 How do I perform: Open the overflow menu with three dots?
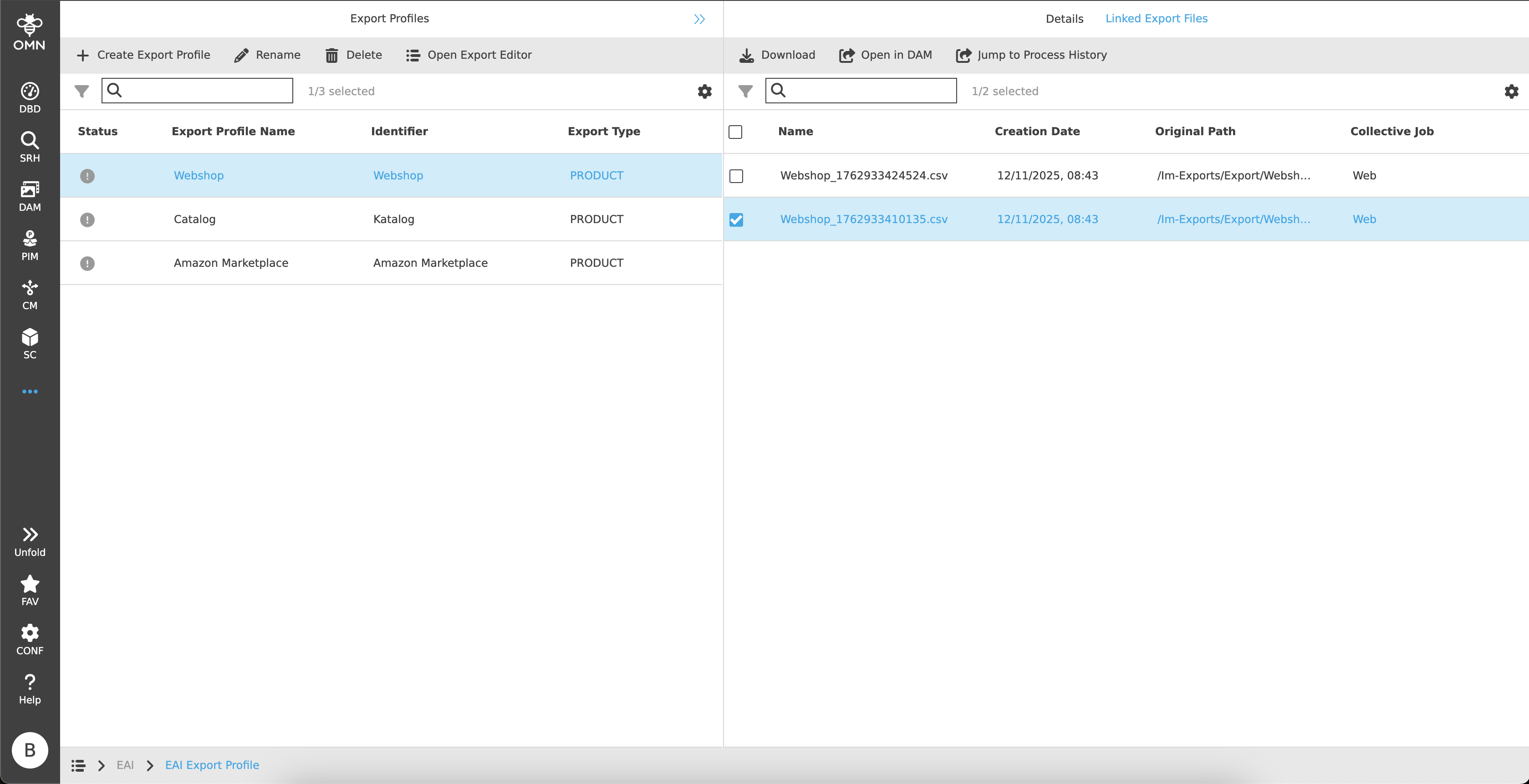pos(29,391)
